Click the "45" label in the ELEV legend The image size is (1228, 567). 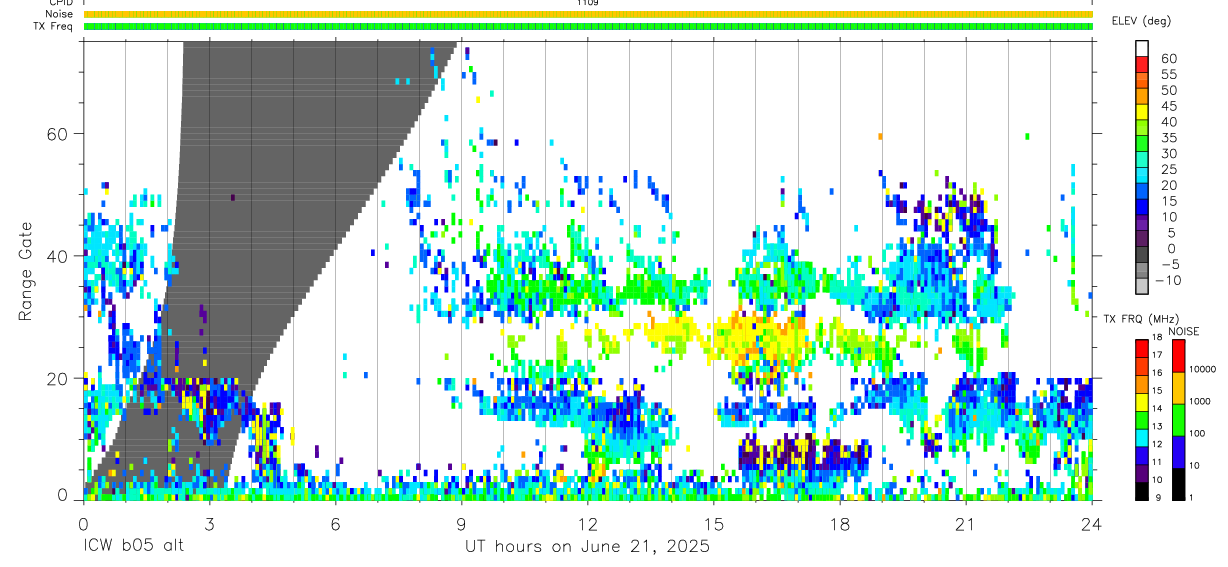1169,106
